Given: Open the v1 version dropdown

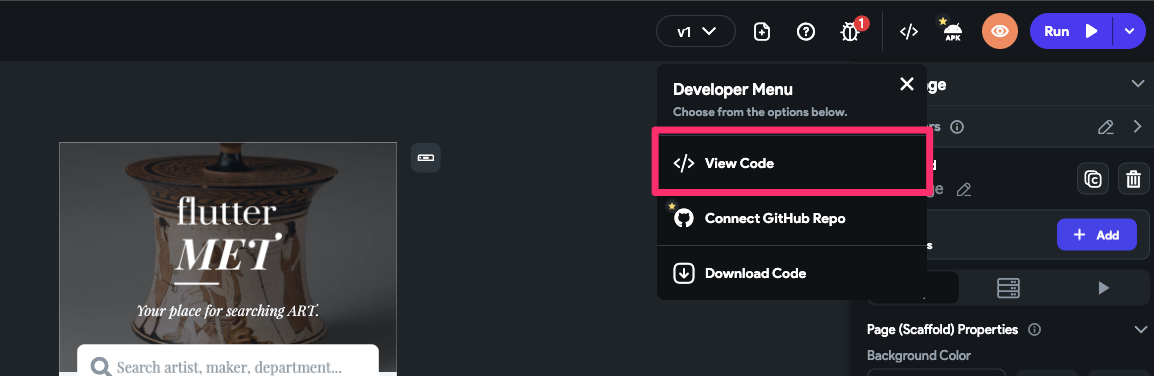Looking at the screenshot, I should point(695,32).
